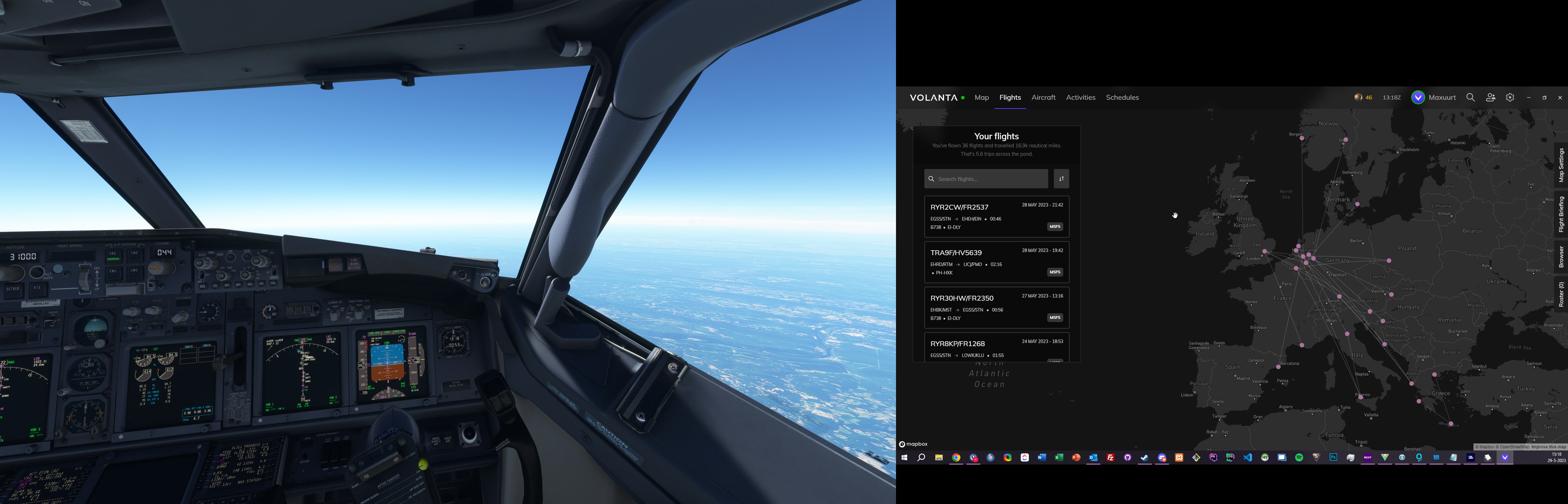This screenshot has height=504, width=1568.
Task: Open the friends/community icon
Action: click(1490, 97)
